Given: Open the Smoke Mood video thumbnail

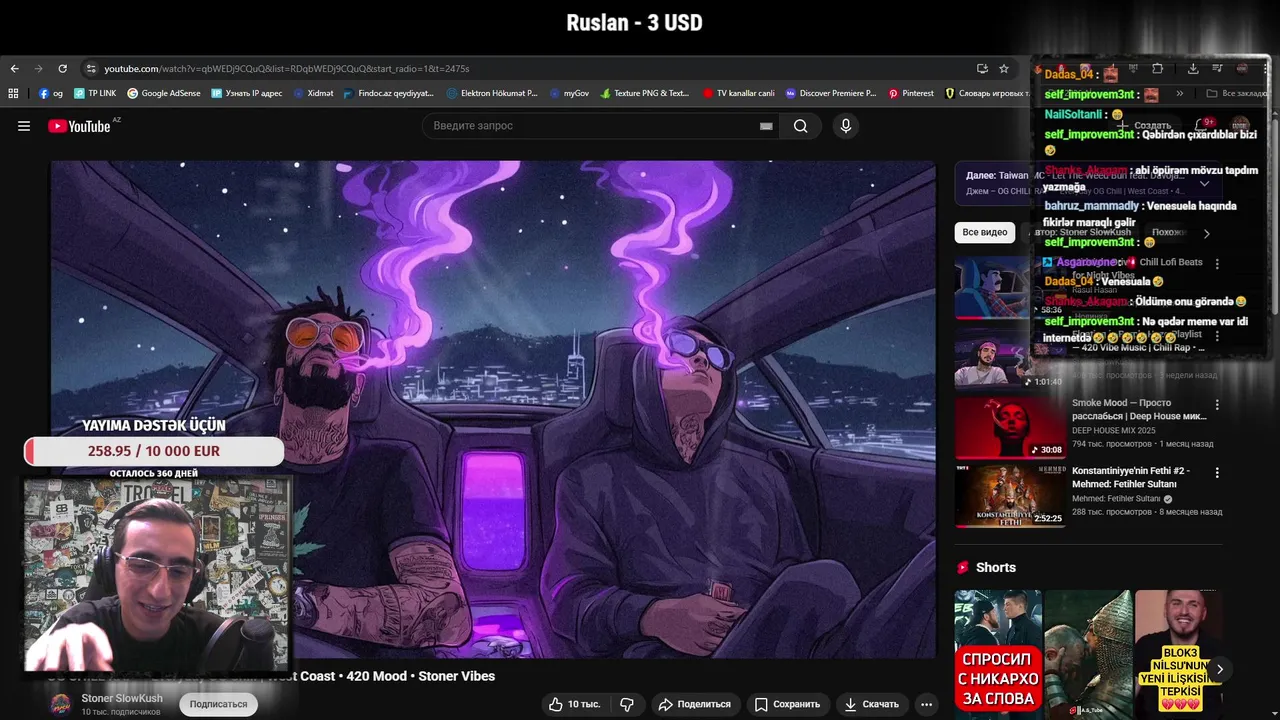Looking at the screenshot, I should [x=1010, y=428].
